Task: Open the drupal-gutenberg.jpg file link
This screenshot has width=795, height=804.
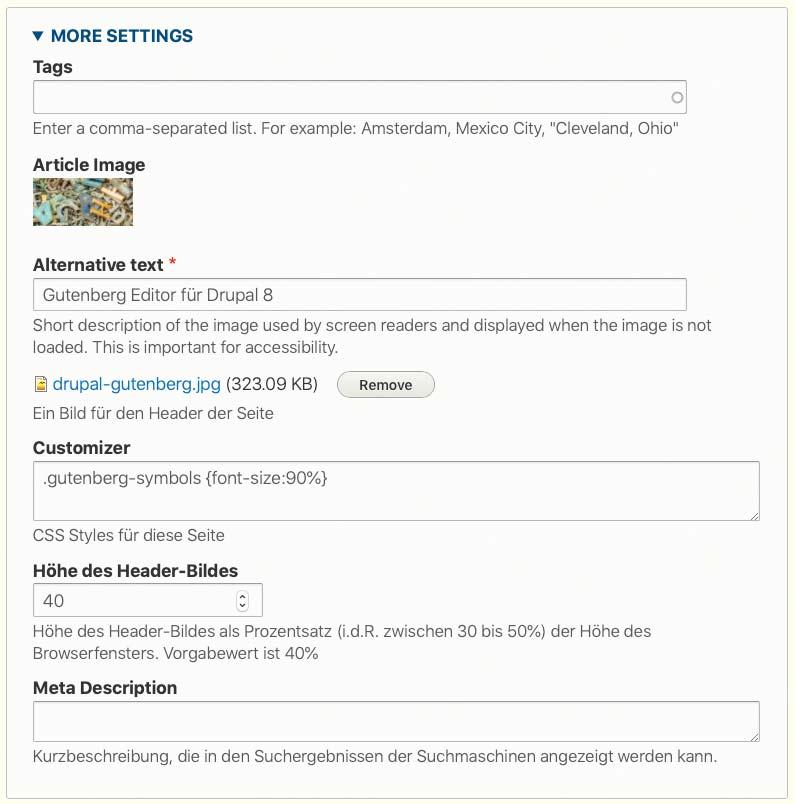Action: tap(136, 384)
